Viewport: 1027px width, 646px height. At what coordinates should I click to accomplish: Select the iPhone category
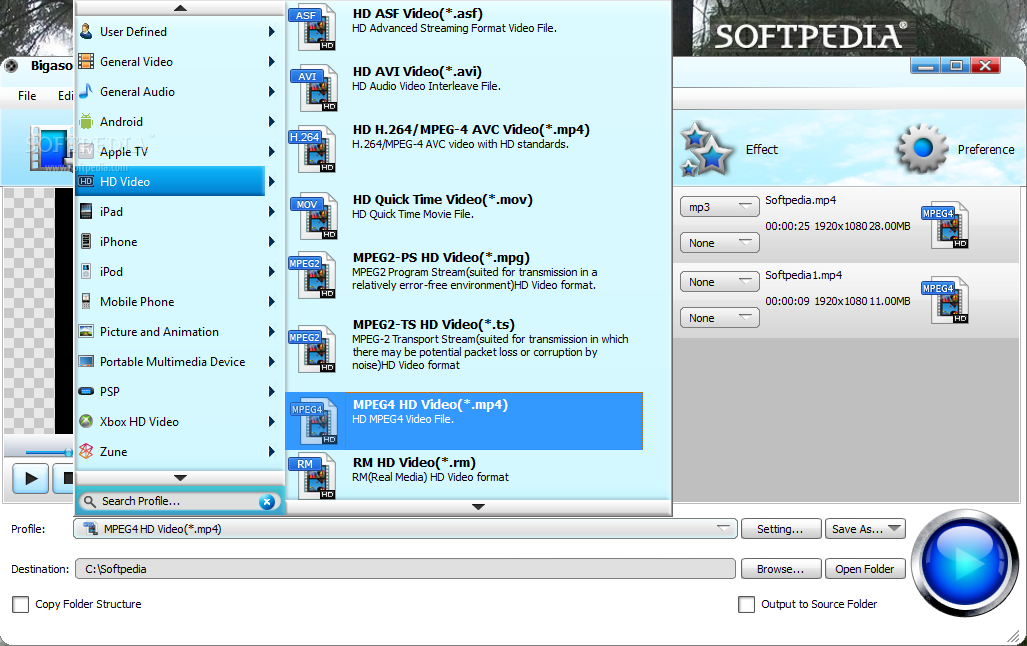point(170,242)
